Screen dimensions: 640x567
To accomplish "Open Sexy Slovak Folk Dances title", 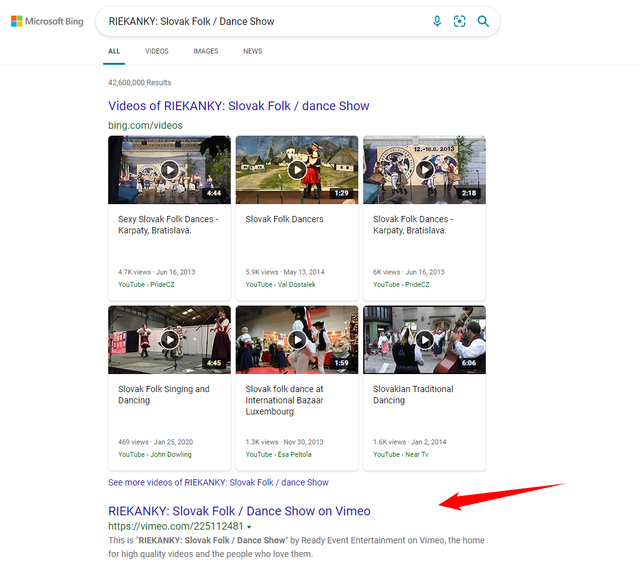I will (x=168, y=225).
